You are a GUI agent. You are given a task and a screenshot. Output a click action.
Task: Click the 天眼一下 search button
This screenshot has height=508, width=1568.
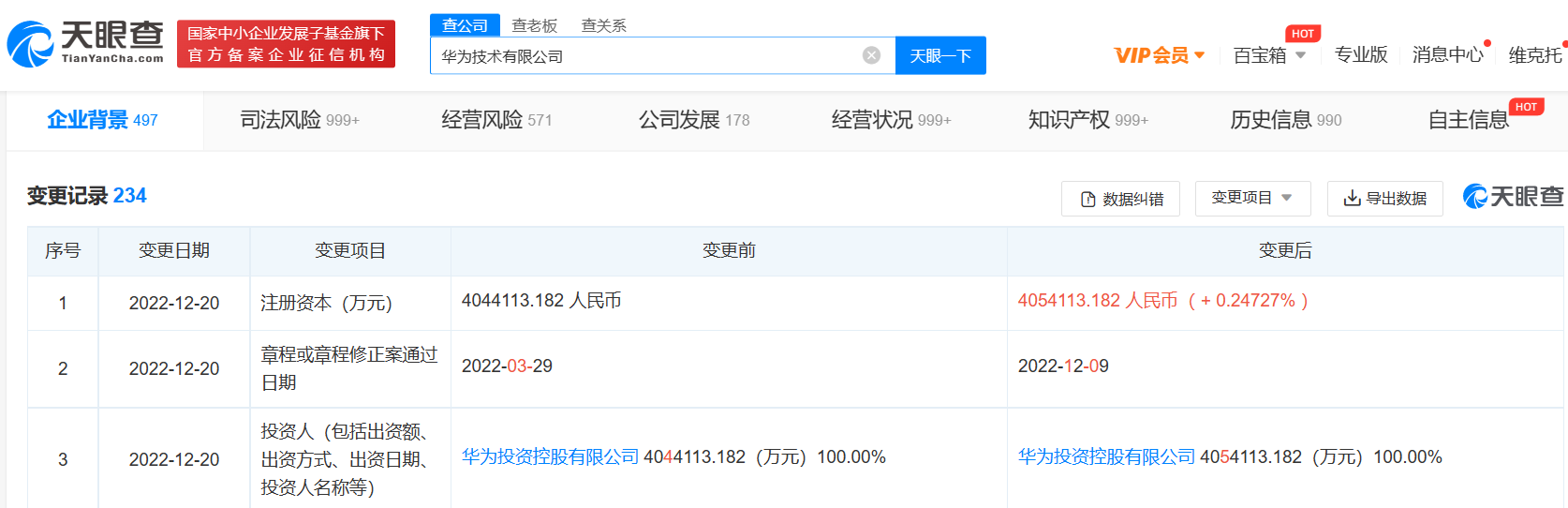[940, 55]
